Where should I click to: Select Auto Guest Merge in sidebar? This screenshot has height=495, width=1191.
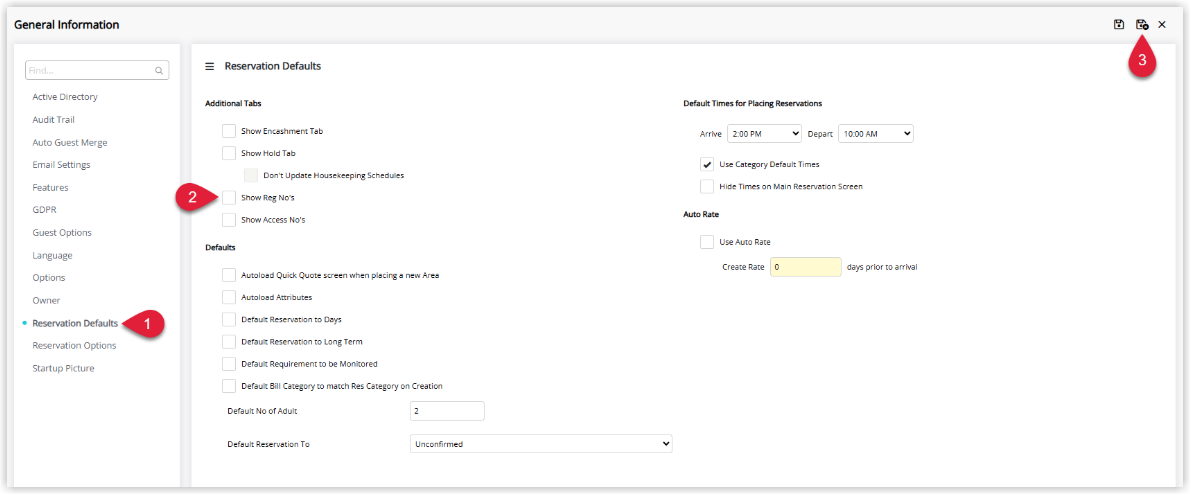click(70, 142)
